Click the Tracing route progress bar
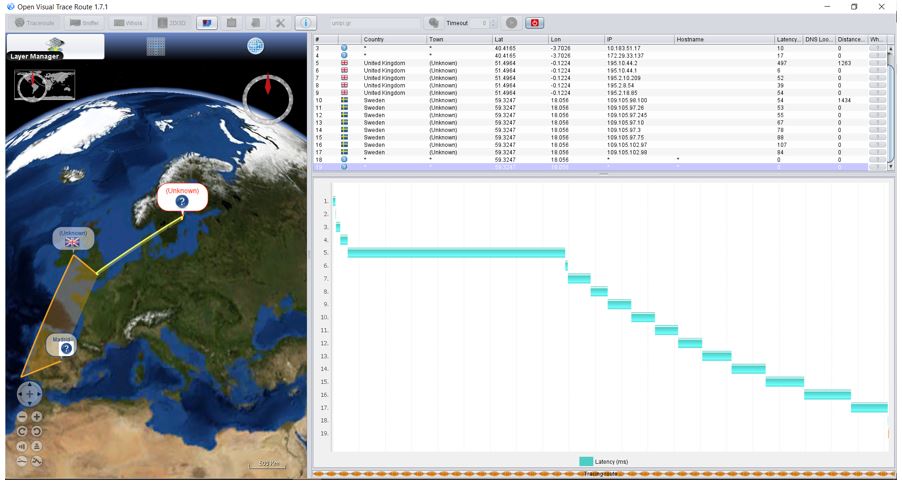The image size is (902, 485). coord(603,474)
